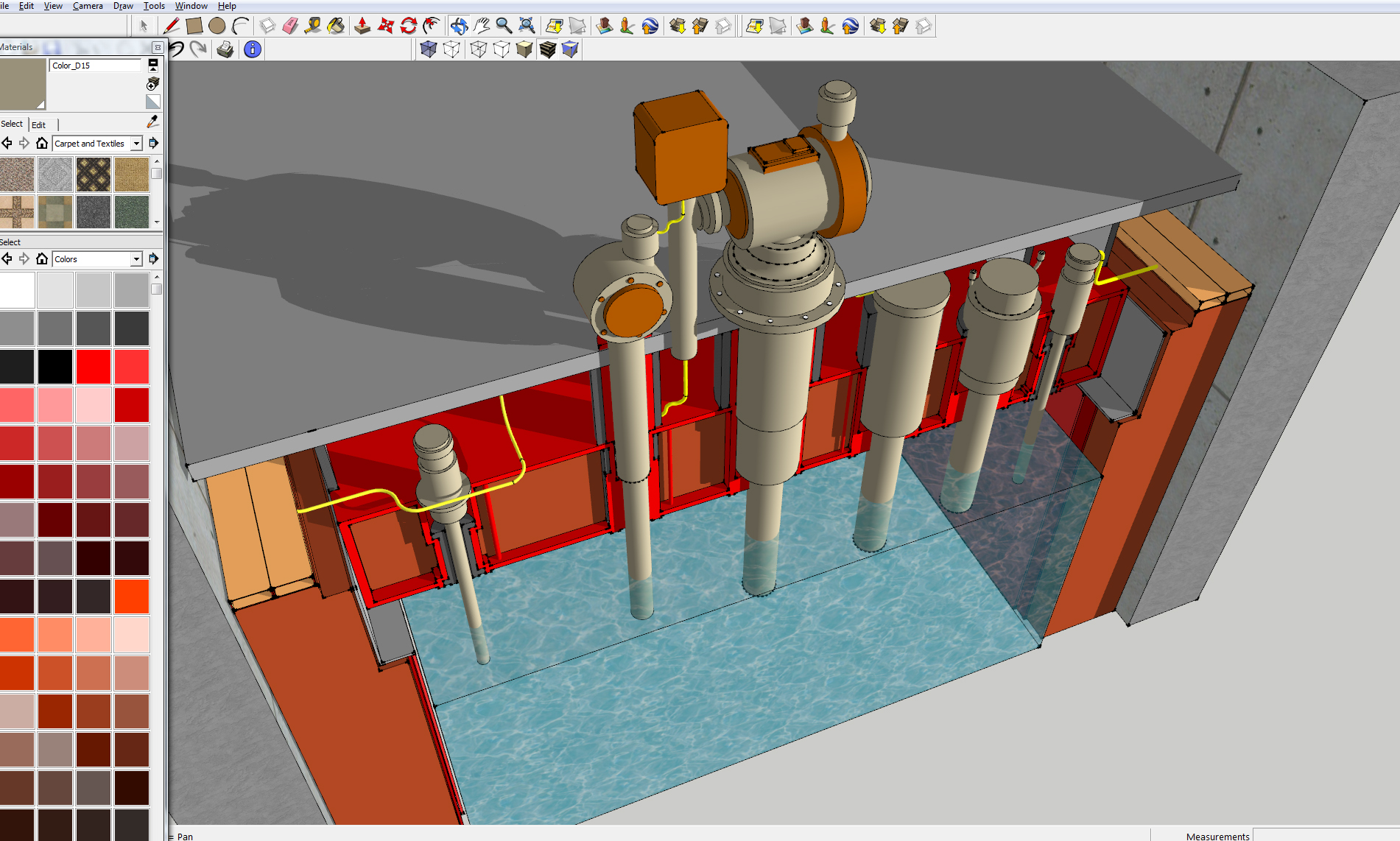Open the Carpet and Textiles library dropdown
Viewport: 1400px width, 841px height.
[136, 144]
